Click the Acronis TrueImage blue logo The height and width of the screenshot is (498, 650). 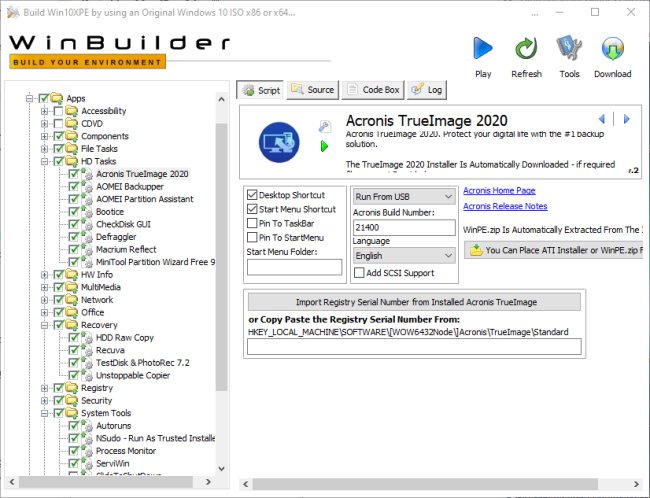279,142
